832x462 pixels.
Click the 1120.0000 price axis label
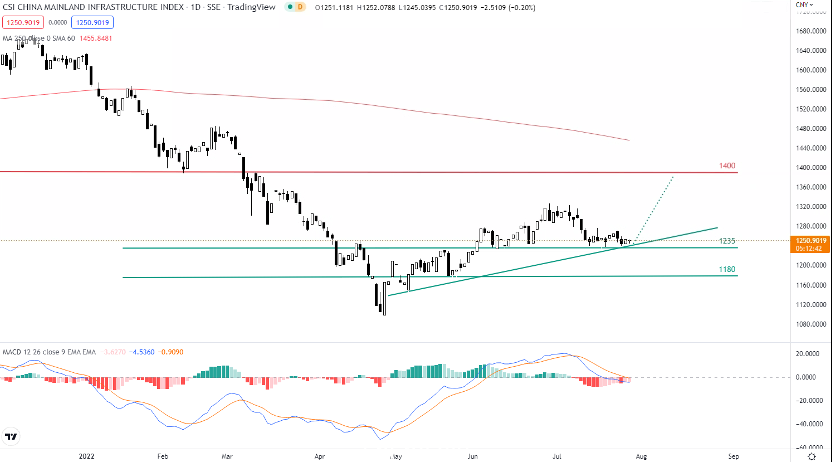(x=812, y=304)
